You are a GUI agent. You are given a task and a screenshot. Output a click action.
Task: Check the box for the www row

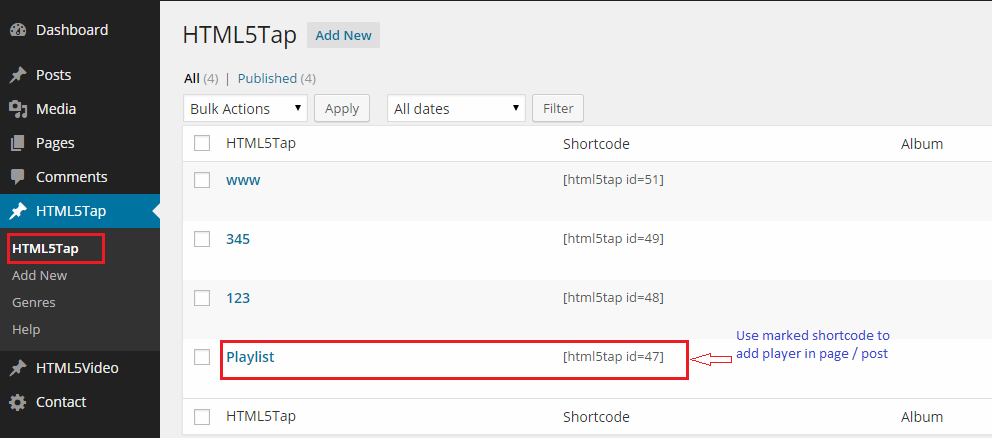(202, 180)
